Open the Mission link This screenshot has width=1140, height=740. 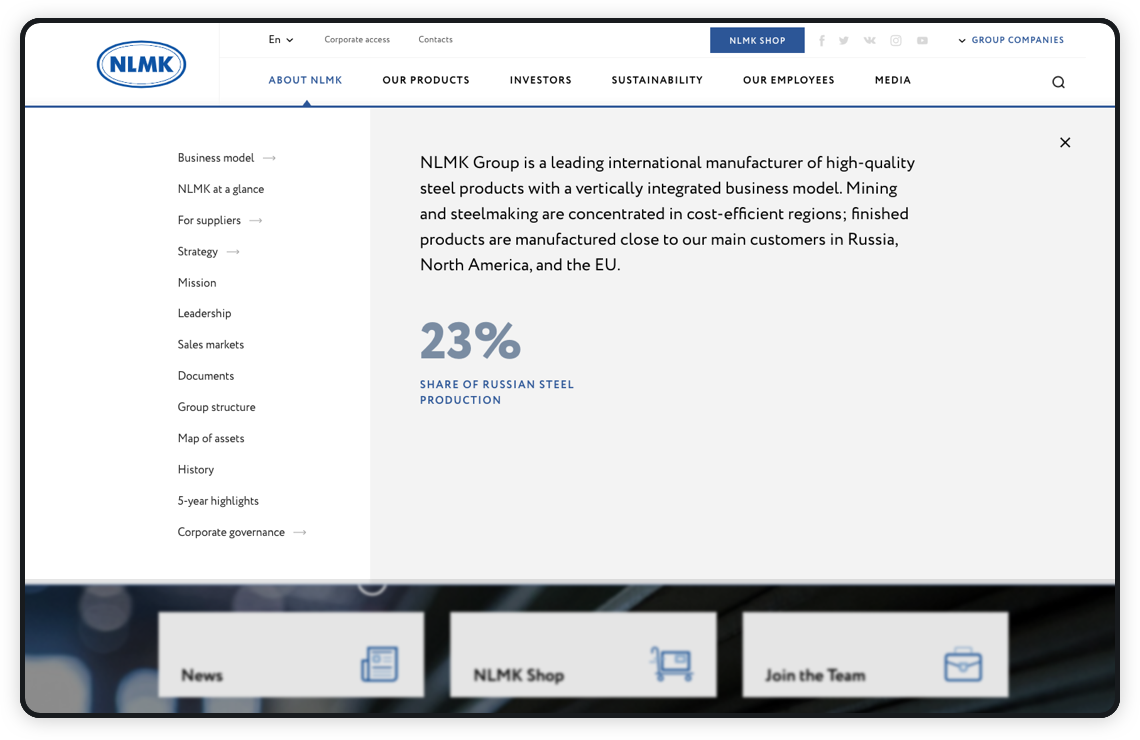(x=197, y=283)
